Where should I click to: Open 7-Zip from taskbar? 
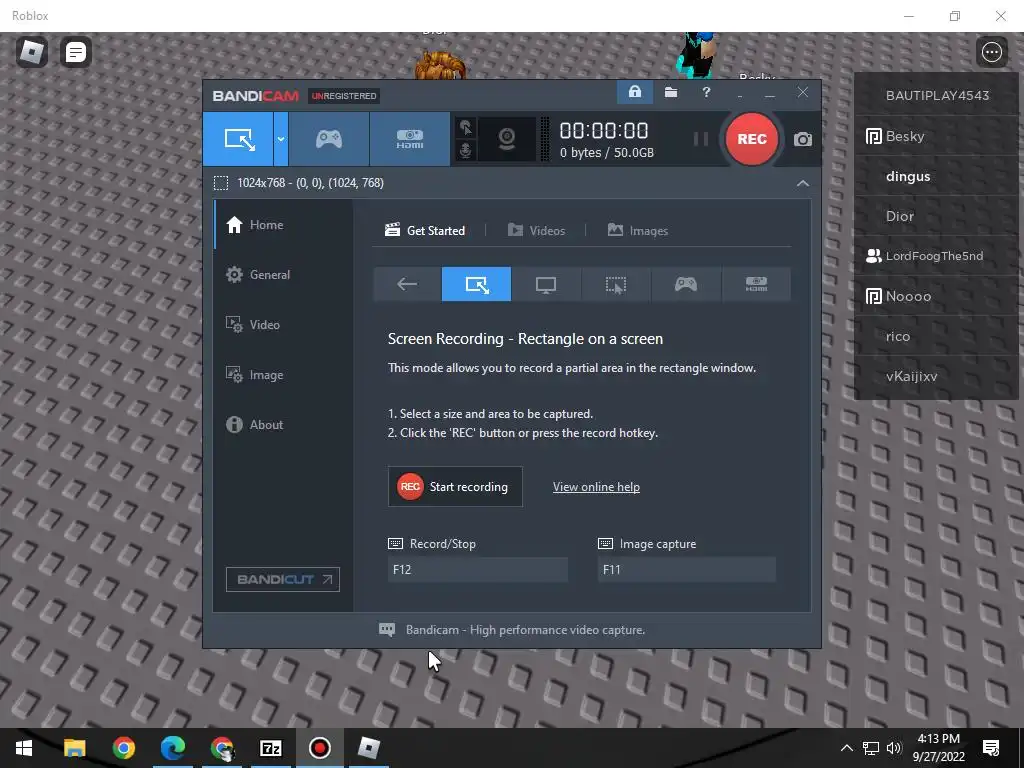tap(270, 748)
